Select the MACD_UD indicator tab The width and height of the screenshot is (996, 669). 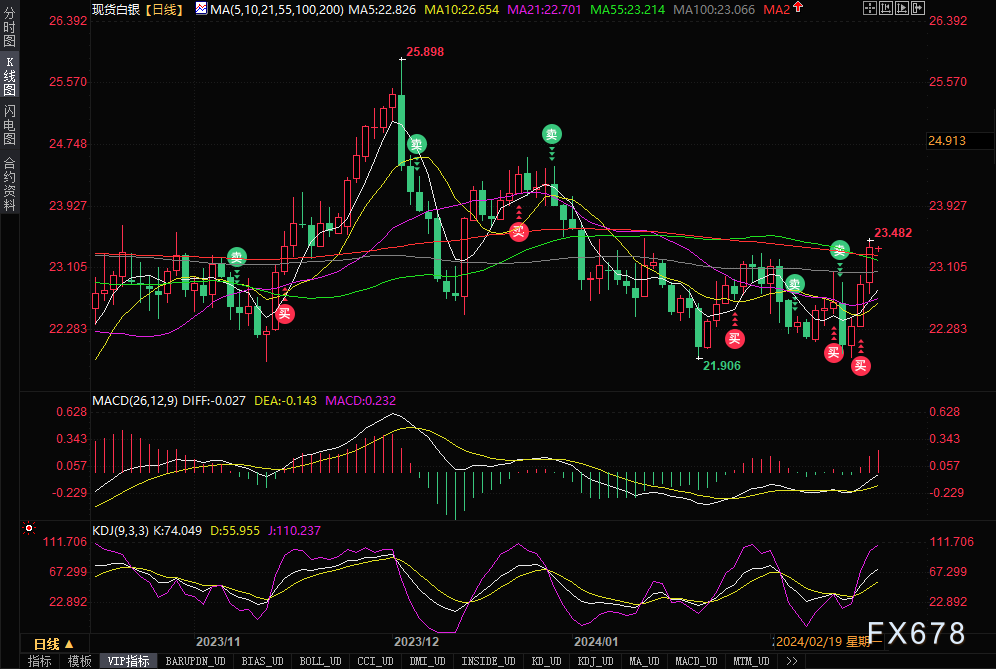(694, 661)
